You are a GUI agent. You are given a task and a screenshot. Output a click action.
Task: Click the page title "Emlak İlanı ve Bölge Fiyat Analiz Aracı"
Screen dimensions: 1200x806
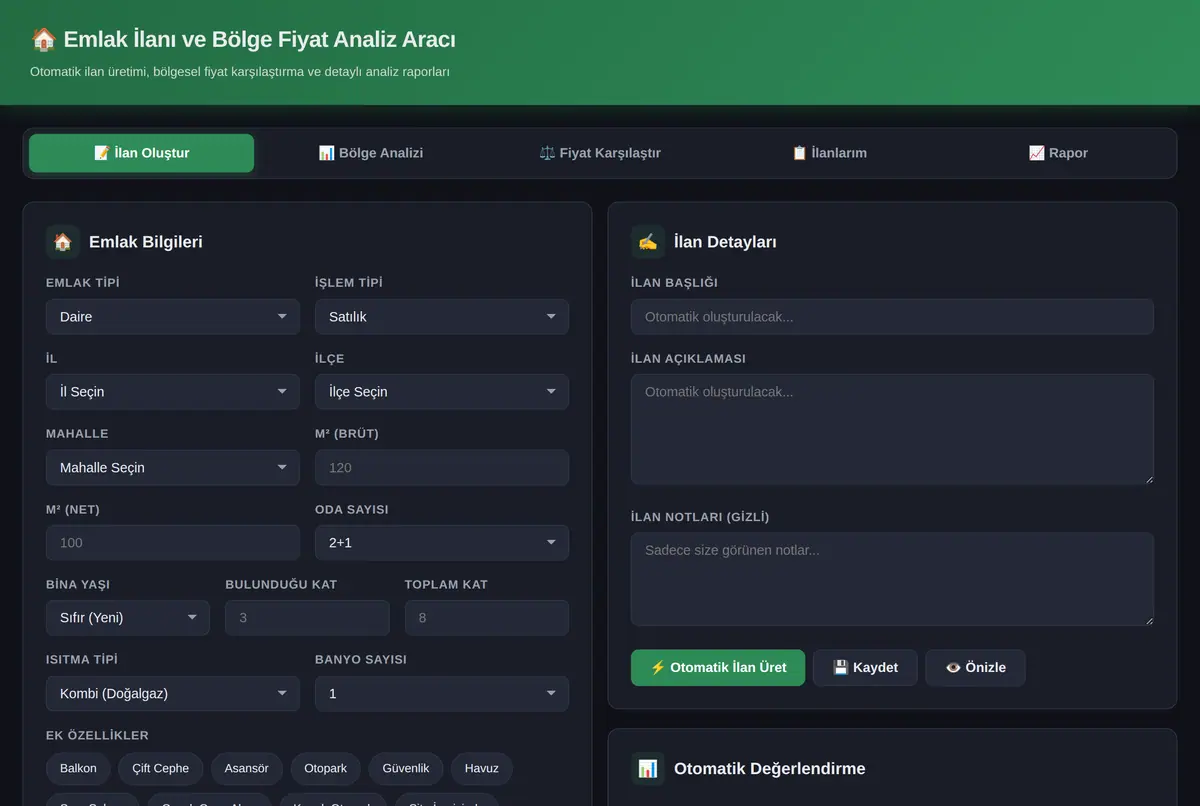coord(243,40)
